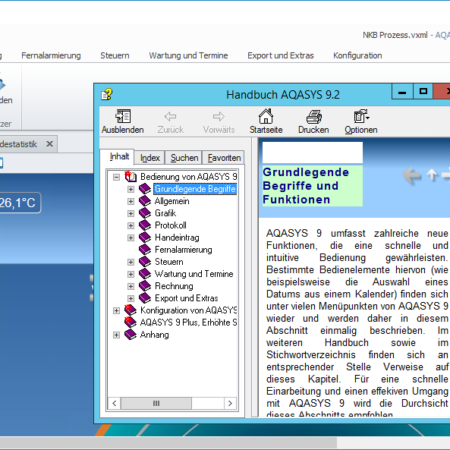Expand the Anhang tree node
This screenshot has width=450, height=450.
[x=116, y=335]
